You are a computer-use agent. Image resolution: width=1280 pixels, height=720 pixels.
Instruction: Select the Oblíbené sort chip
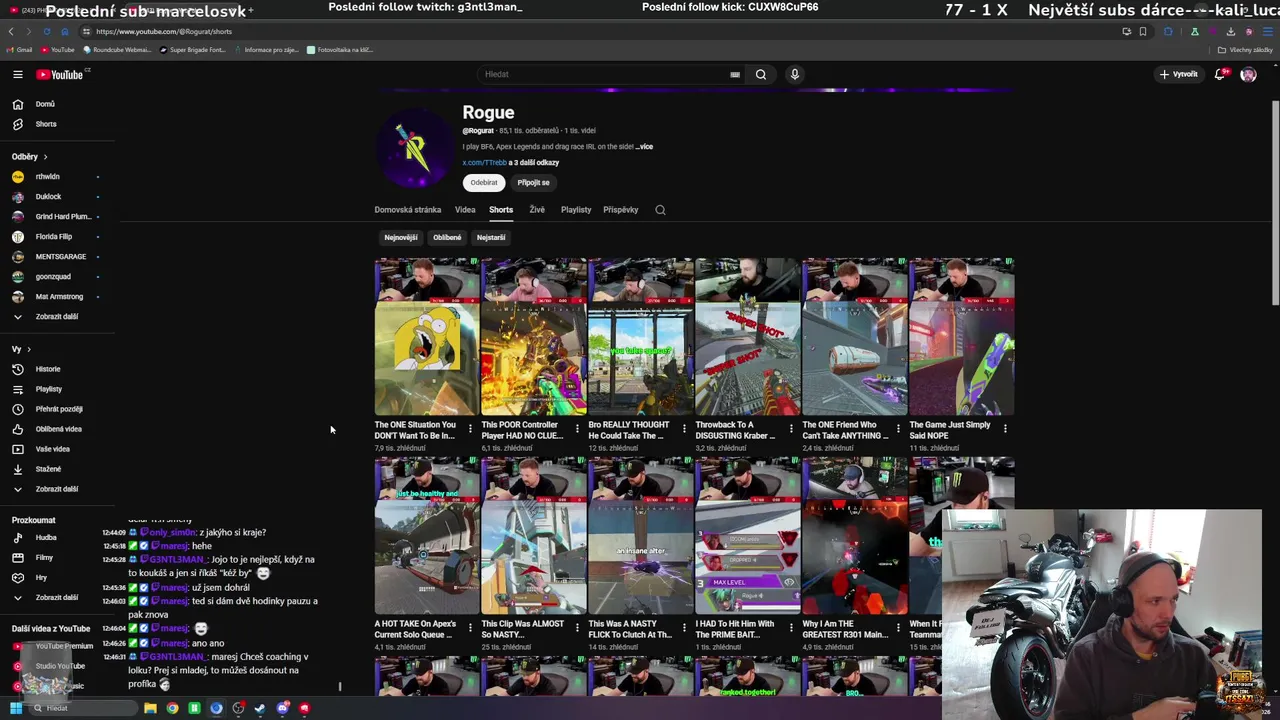(447, 238)
